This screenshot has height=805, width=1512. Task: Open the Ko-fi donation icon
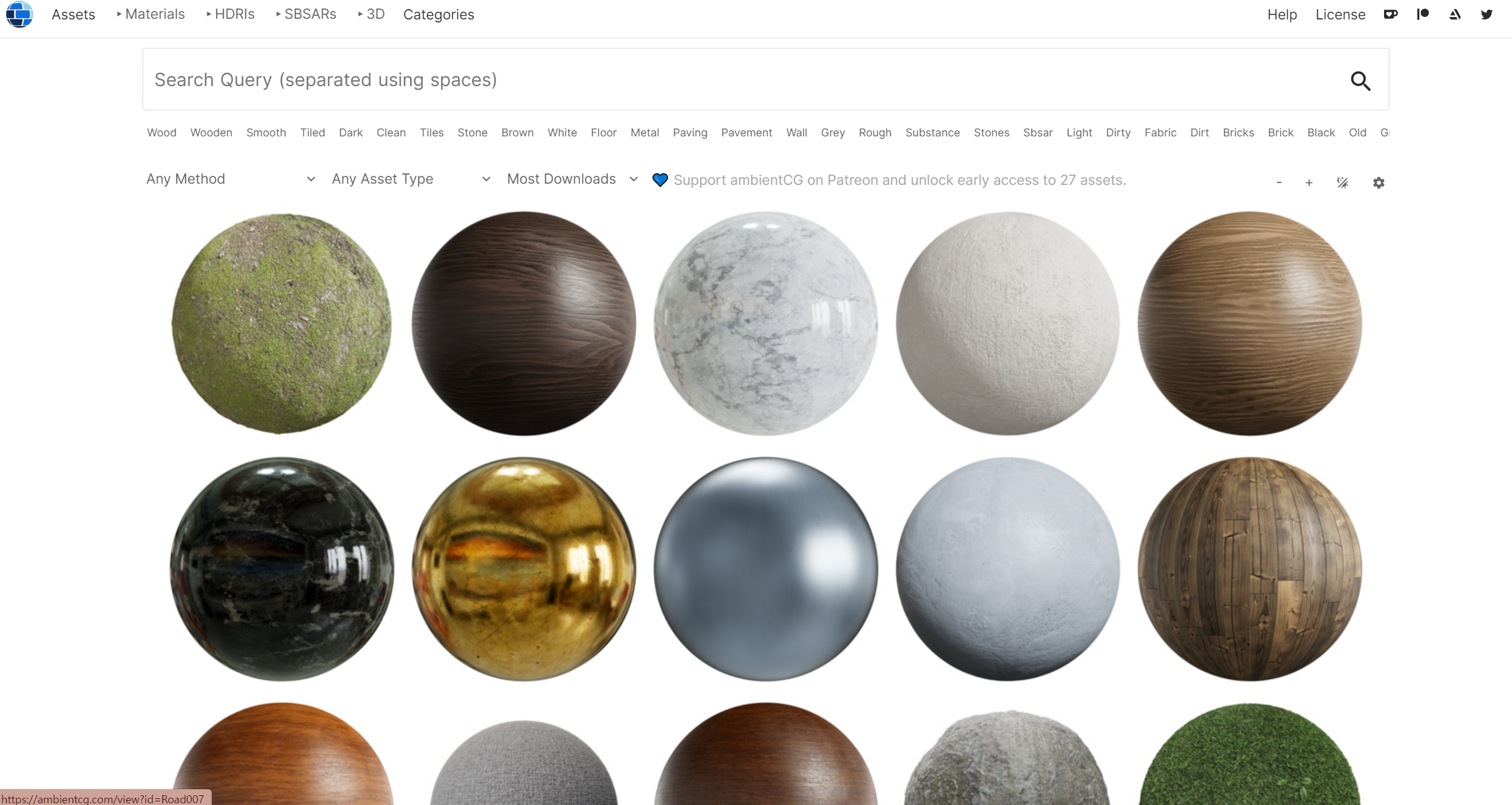tap(1390, 14)
